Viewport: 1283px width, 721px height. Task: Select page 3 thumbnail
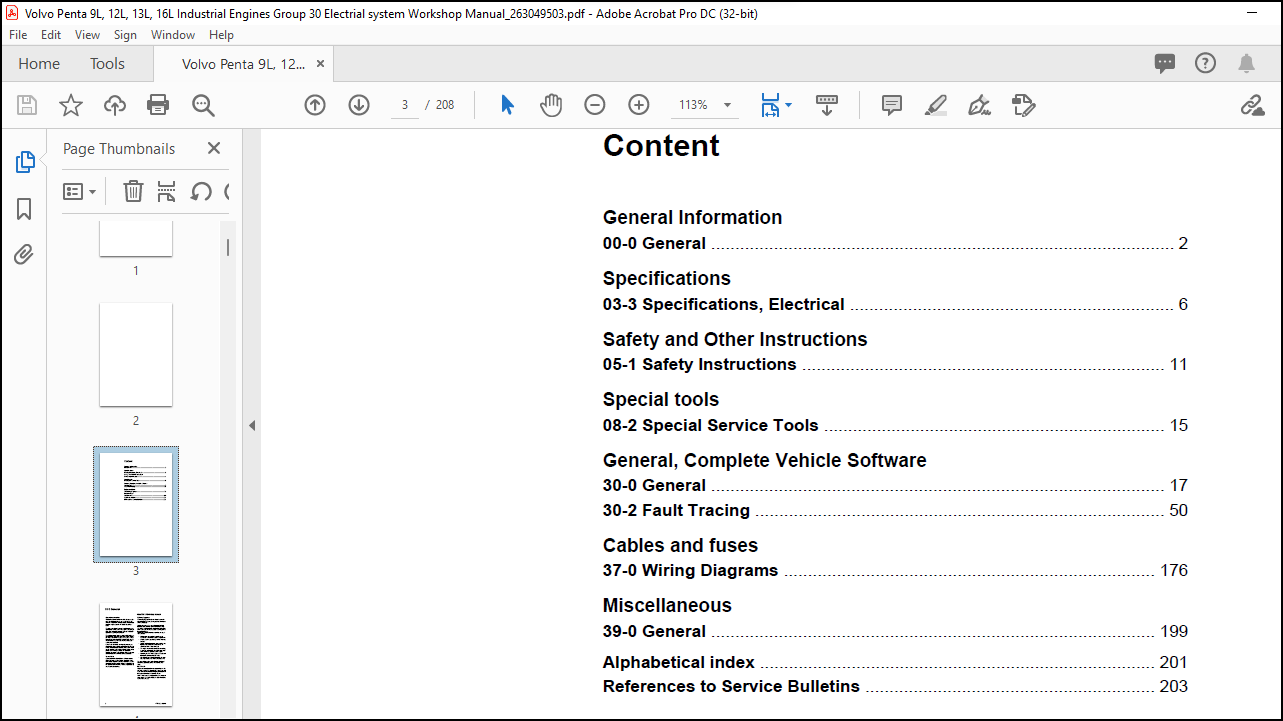pos(136,504)
